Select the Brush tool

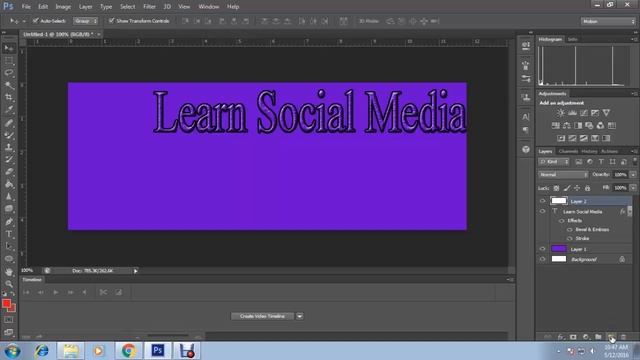pyautogui.click(x=9, y=135)
